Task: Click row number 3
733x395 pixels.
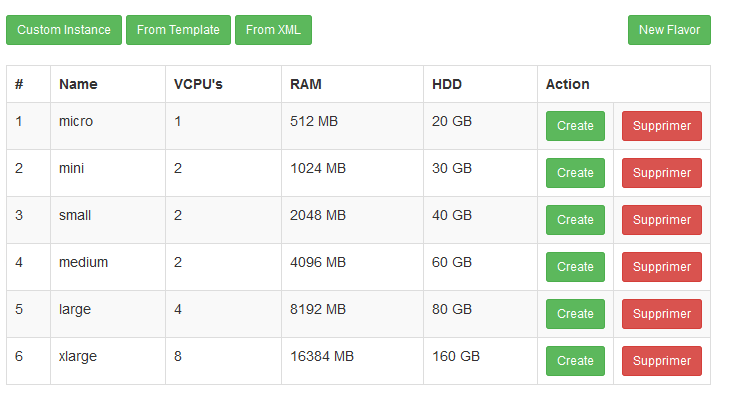Action: tap(19, 215)
